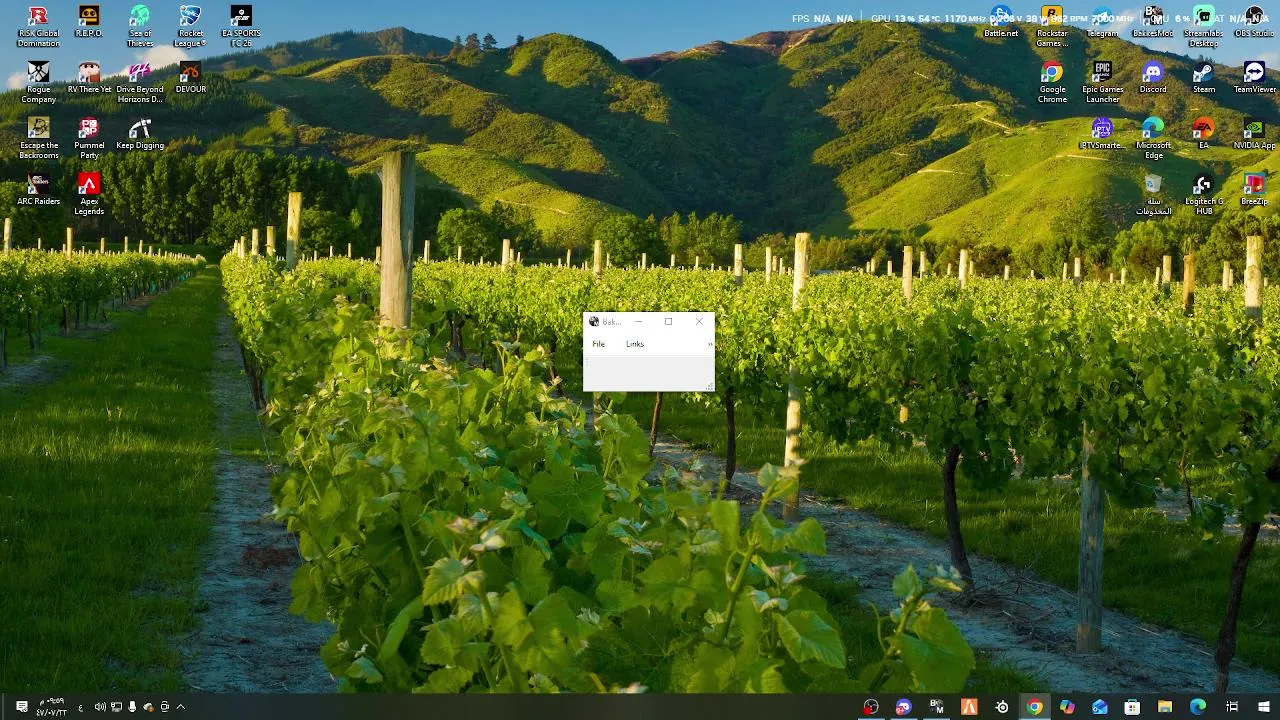Open Apex Legends icon on the taskbar
Screen dimensions: 1280x720
pyautogui.click(x=969, y=707)
